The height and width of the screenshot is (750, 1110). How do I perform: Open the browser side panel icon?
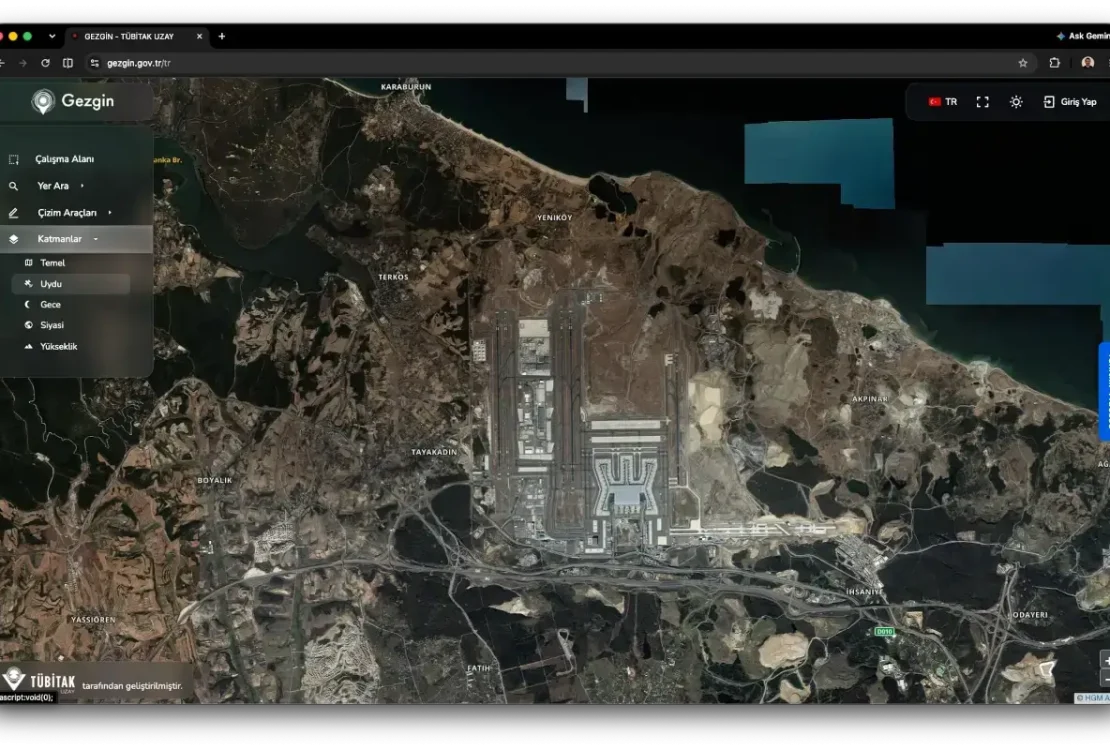(68, 63)
